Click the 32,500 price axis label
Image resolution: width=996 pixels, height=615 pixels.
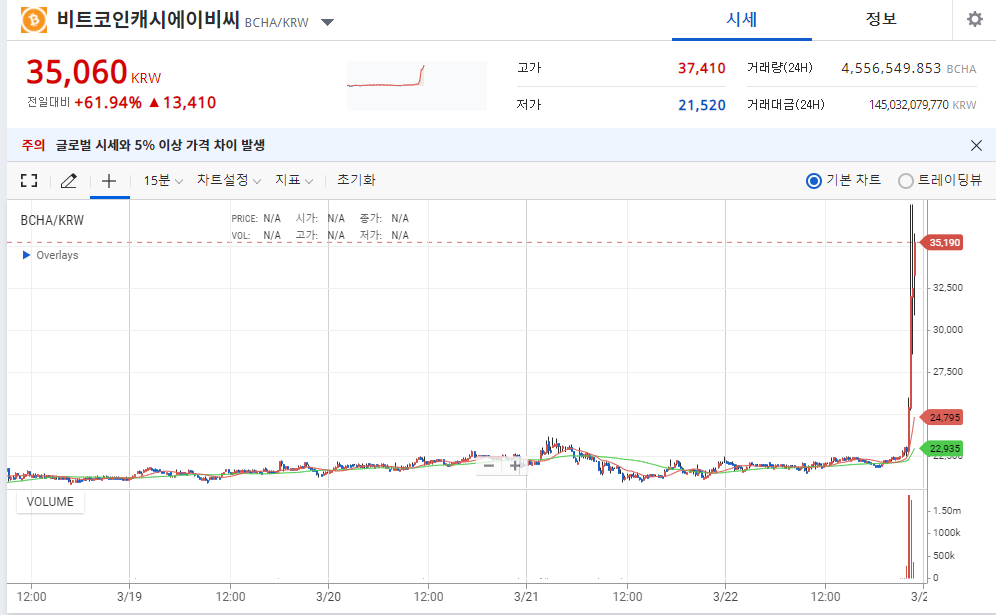(x=947, y=288)
